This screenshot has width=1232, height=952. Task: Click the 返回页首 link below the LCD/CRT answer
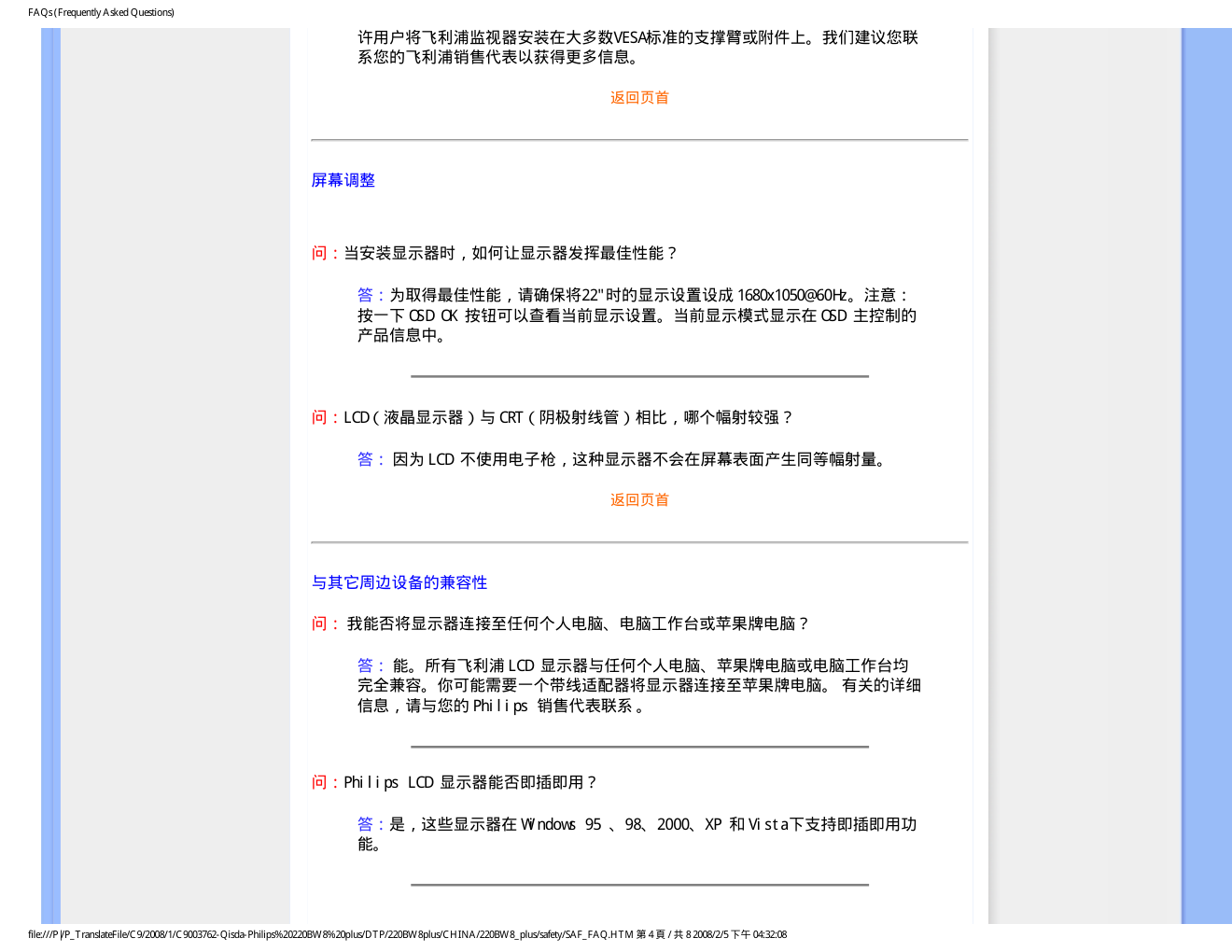click(x=639, y=500)
